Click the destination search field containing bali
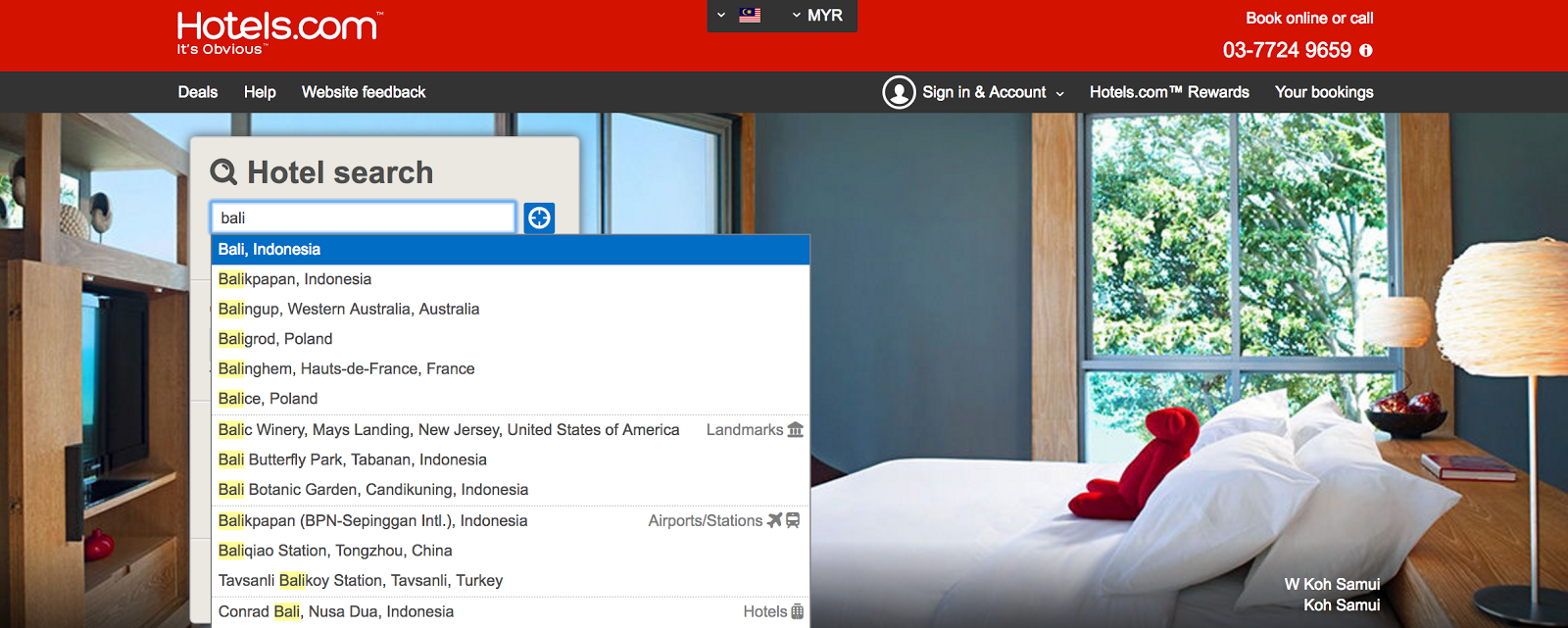The width and height of the screenshot is (1568, 628). coord(364,217)
